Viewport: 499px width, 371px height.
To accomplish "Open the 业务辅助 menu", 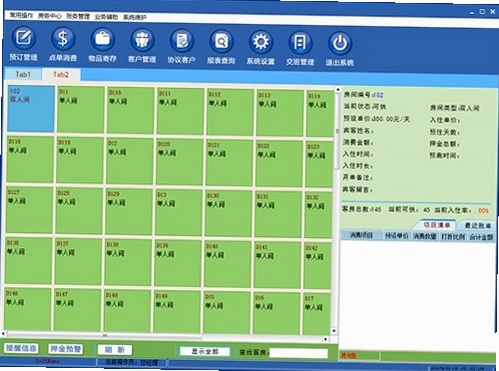I will pyautogui.click(x=106, y=17).
